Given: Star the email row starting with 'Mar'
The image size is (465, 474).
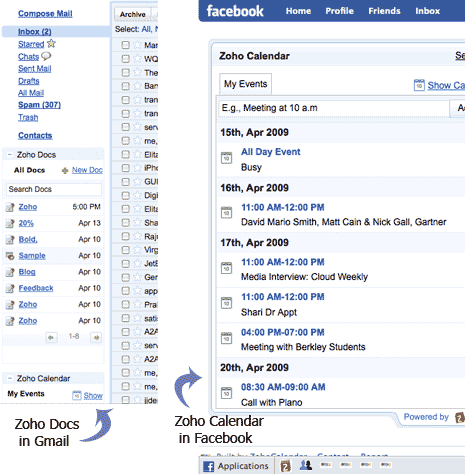Looking at the screenshot, I should [x=137, y=45].
